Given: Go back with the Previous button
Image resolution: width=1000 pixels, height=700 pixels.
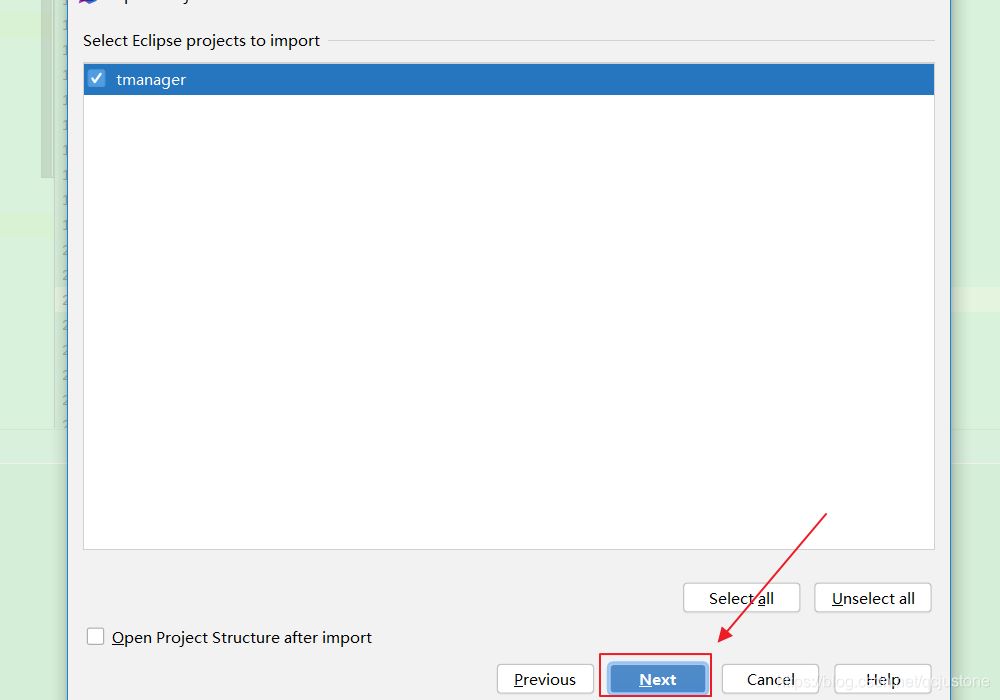Looking at the screenshot, I should point(545,679).
